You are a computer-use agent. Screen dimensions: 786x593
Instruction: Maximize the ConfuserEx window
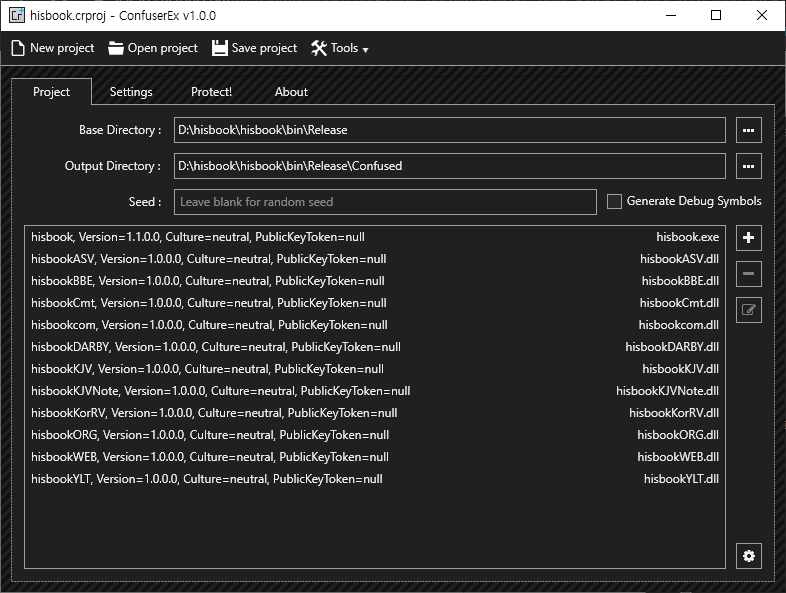(716, 16)
